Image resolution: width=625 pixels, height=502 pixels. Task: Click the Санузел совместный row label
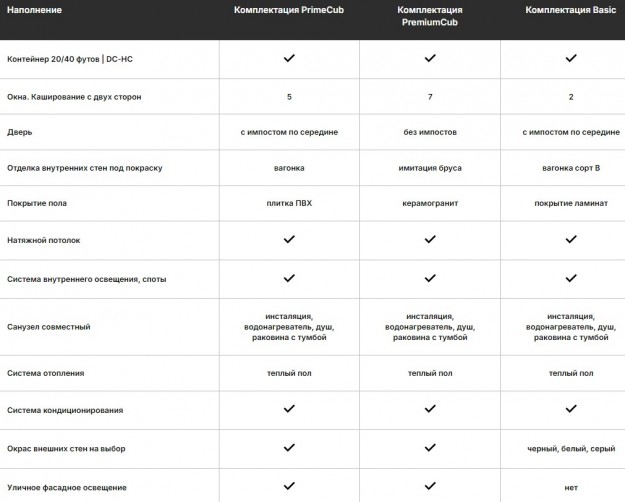(x=49, y=327)
